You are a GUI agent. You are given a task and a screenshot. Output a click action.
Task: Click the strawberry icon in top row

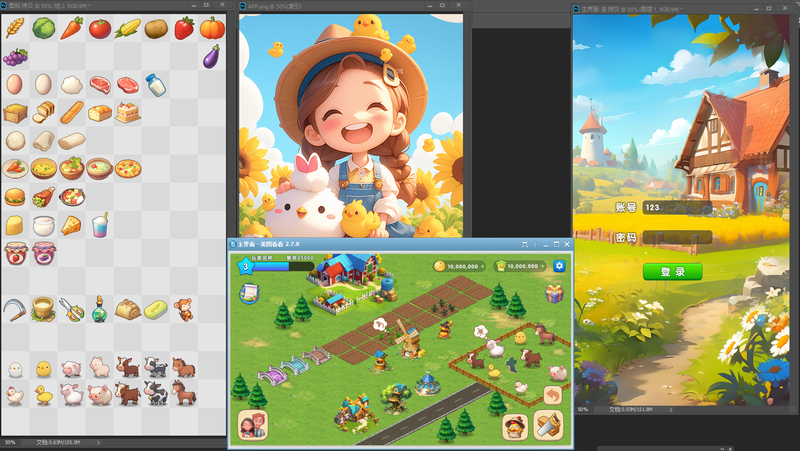point(184,29)
